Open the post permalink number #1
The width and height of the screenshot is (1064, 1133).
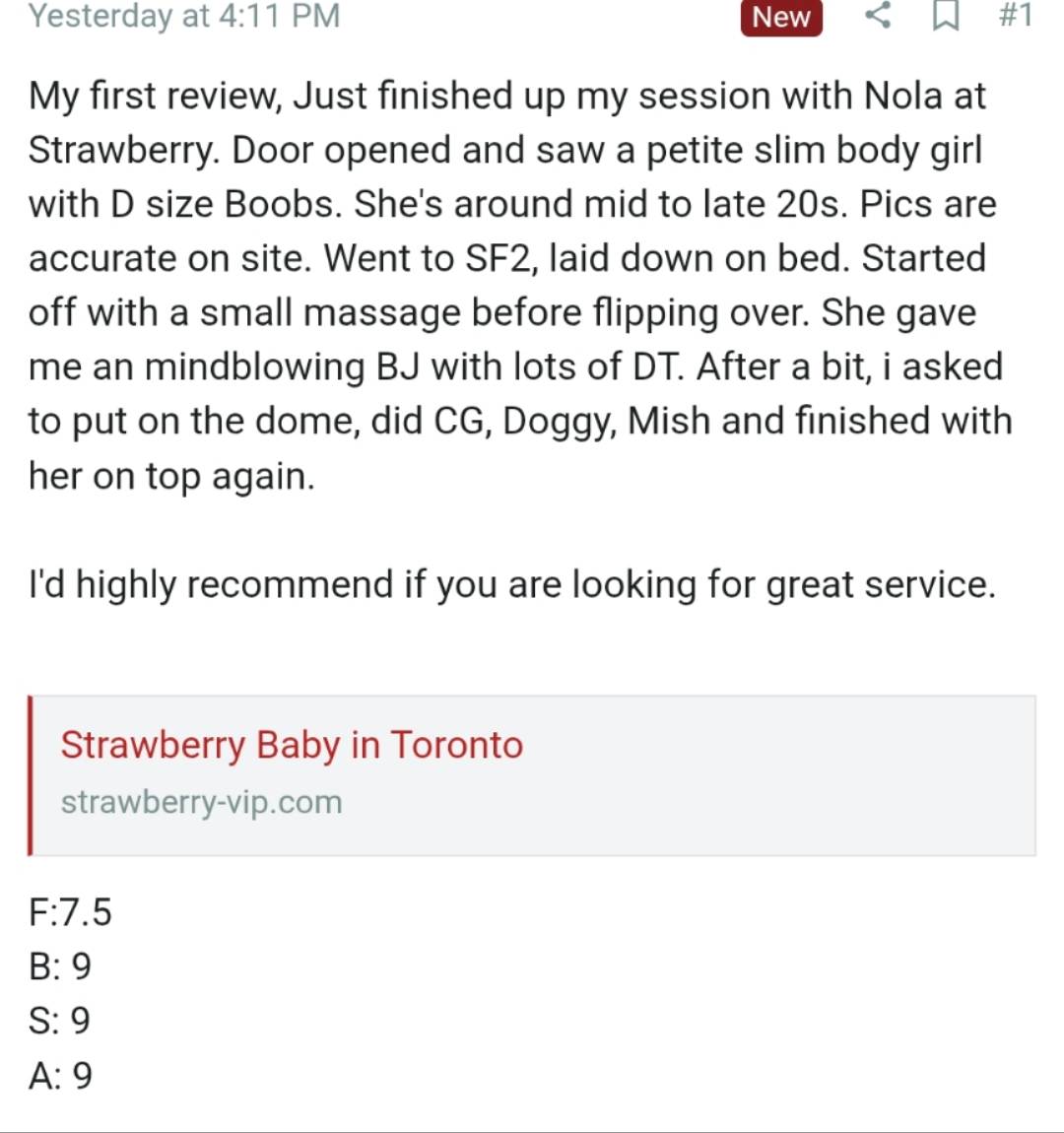[x=1015, y=15]
